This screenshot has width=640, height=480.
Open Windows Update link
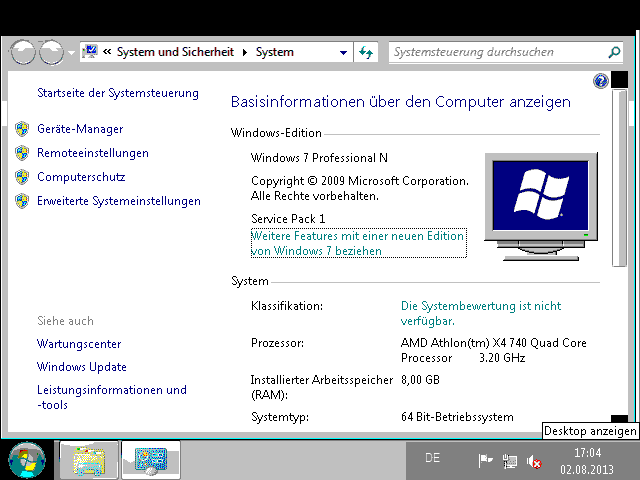(82, 367)
